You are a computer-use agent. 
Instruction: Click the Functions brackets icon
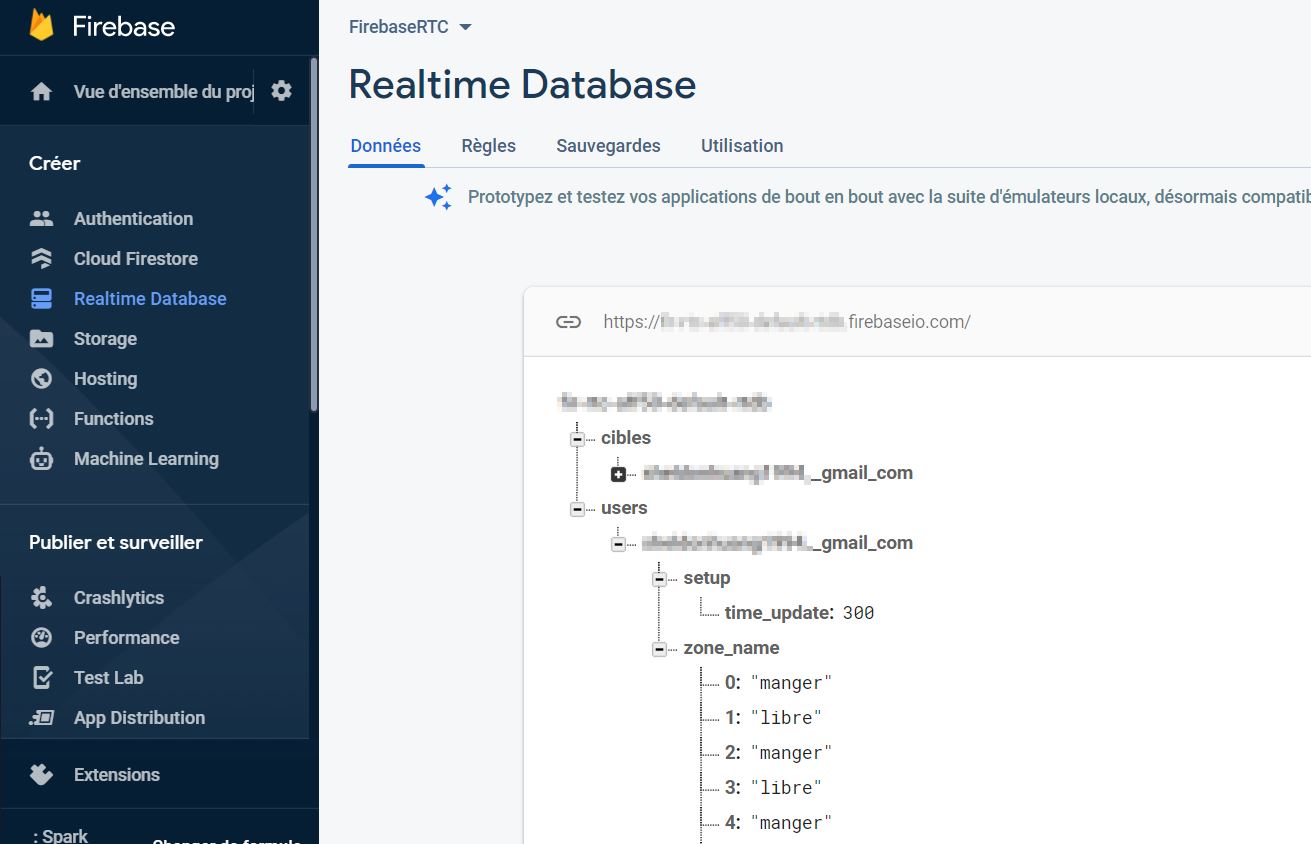41,418
